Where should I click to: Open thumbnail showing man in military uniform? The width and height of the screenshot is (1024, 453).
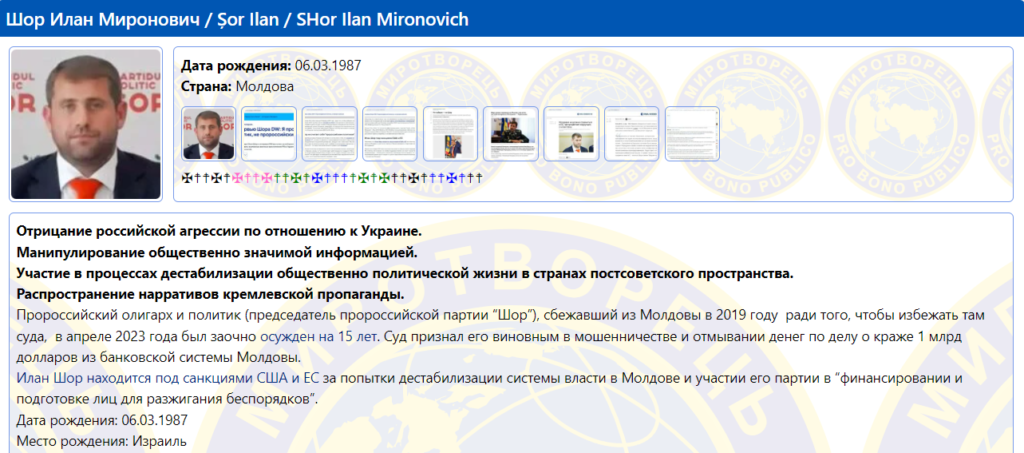[511, 134]
